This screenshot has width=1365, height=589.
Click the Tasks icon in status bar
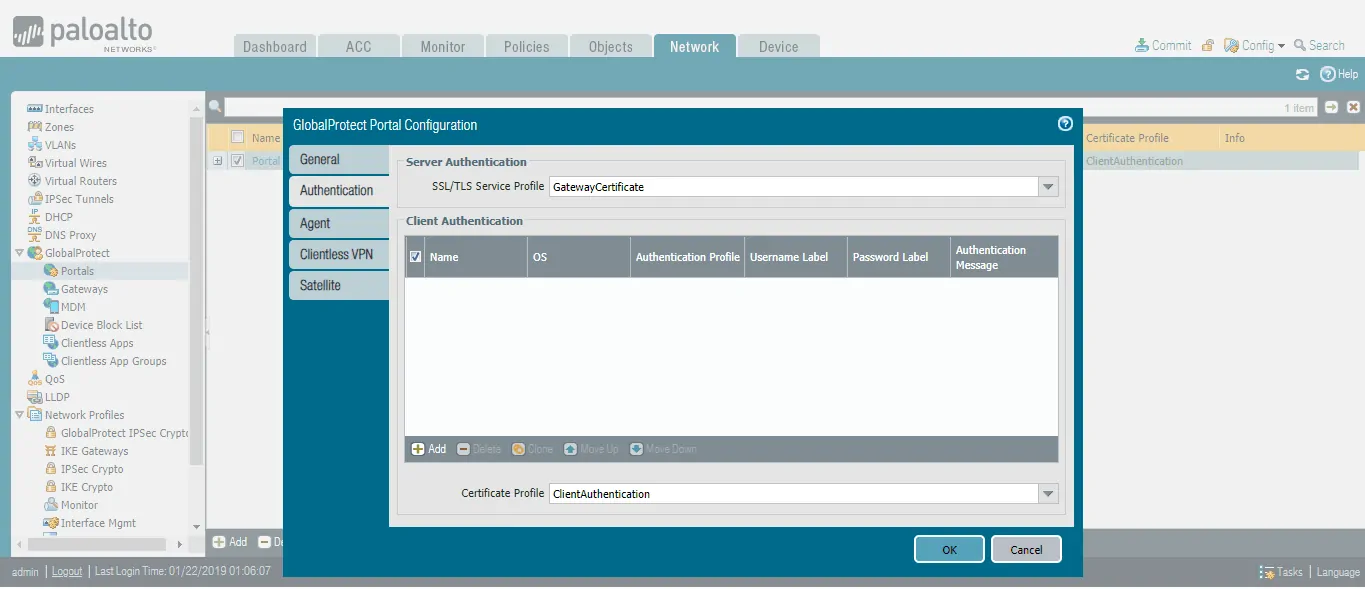click(1267, 572)
